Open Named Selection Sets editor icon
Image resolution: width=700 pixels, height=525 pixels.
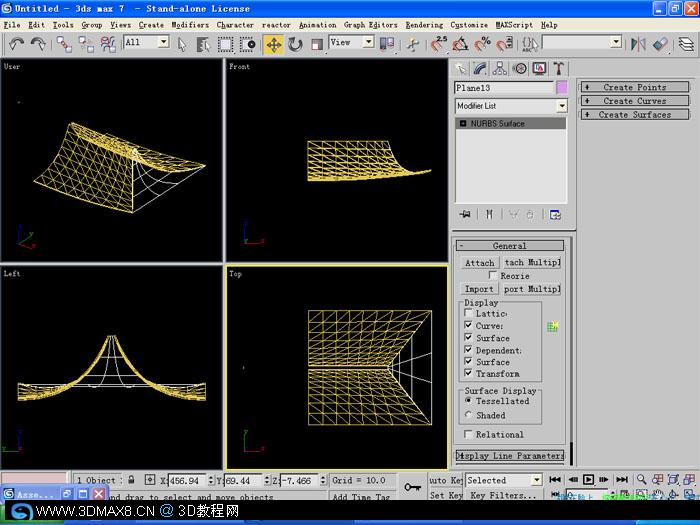click(x=530, y=44)
